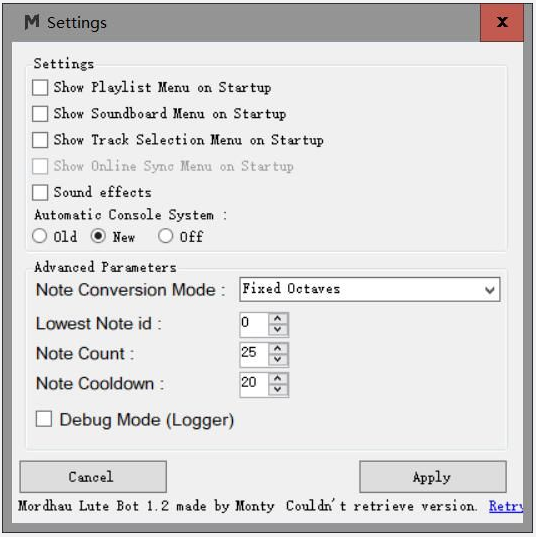Decrease Note Cooldown with down arrow
The image size is (536, 537).
click(278, 389)
